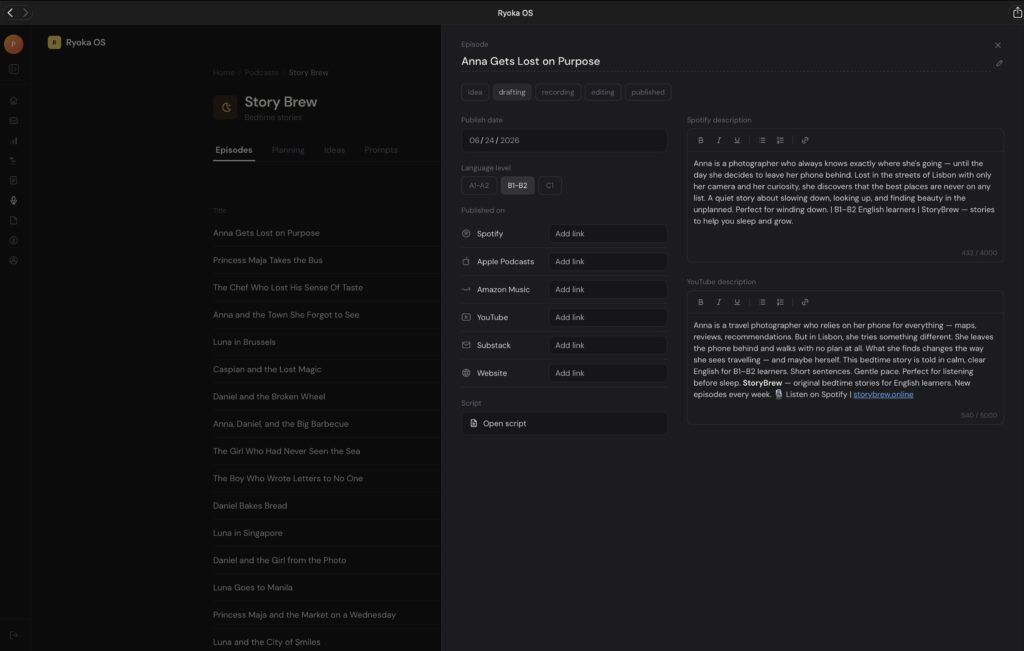
Task: Click the back arrow in the title bar
Action: tap(10, 12)
